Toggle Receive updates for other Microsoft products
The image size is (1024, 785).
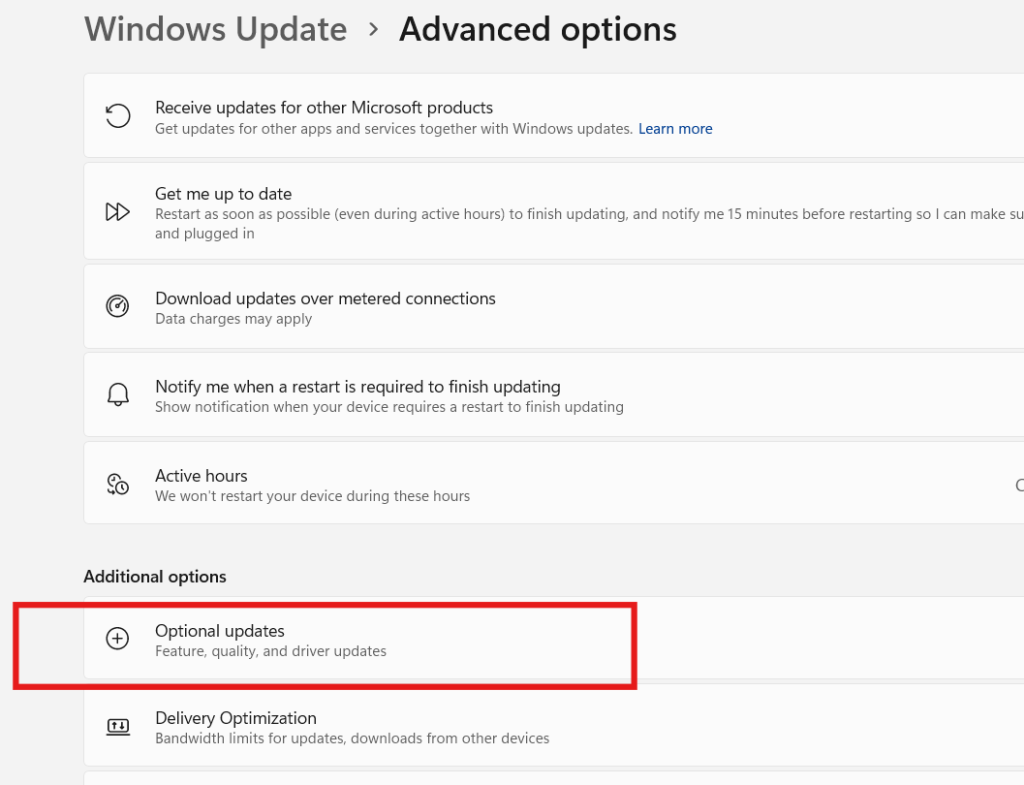coord(500,115)
